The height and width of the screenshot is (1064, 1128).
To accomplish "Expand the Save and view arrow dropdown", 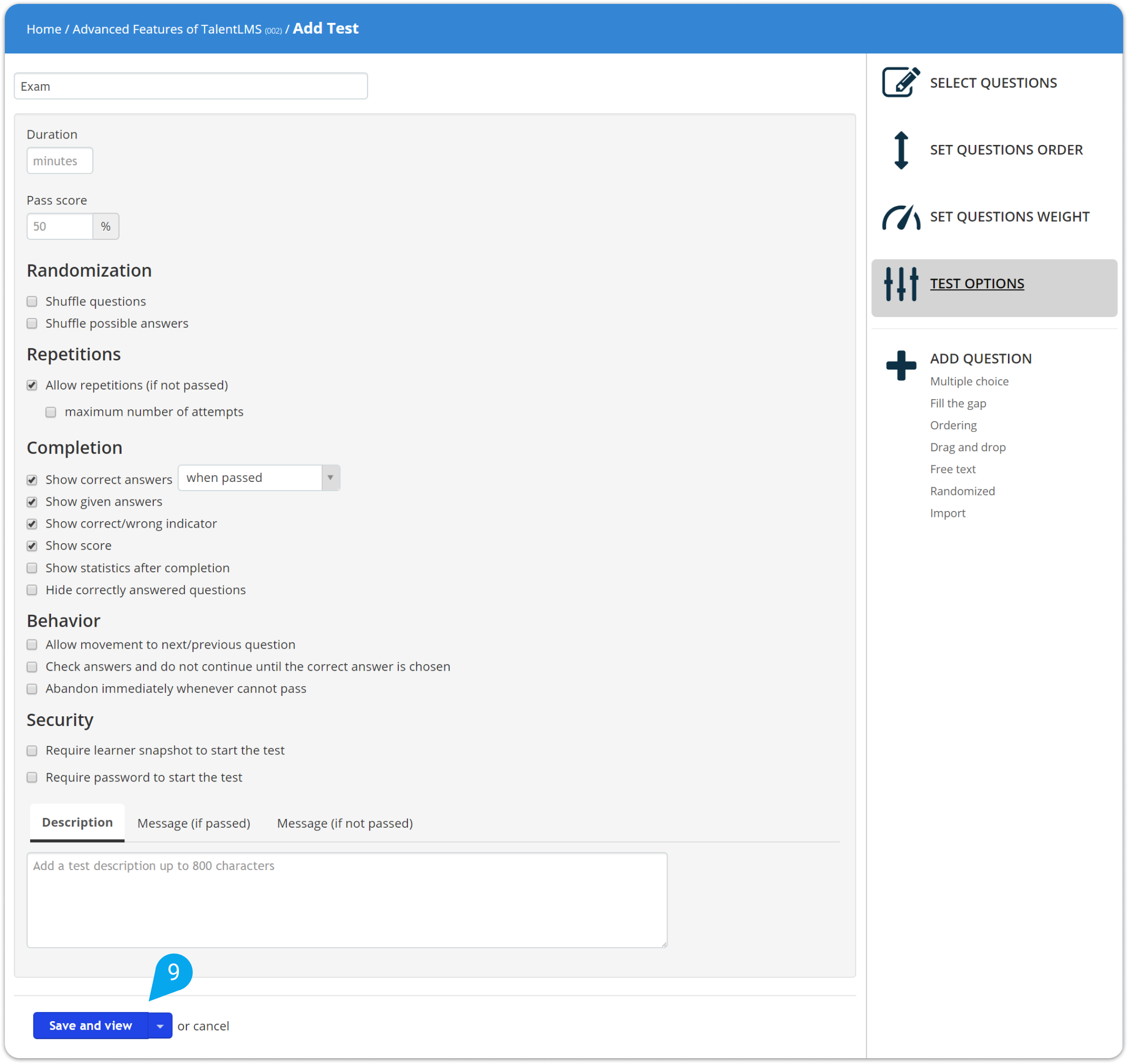I will [x=160, y=1026].
